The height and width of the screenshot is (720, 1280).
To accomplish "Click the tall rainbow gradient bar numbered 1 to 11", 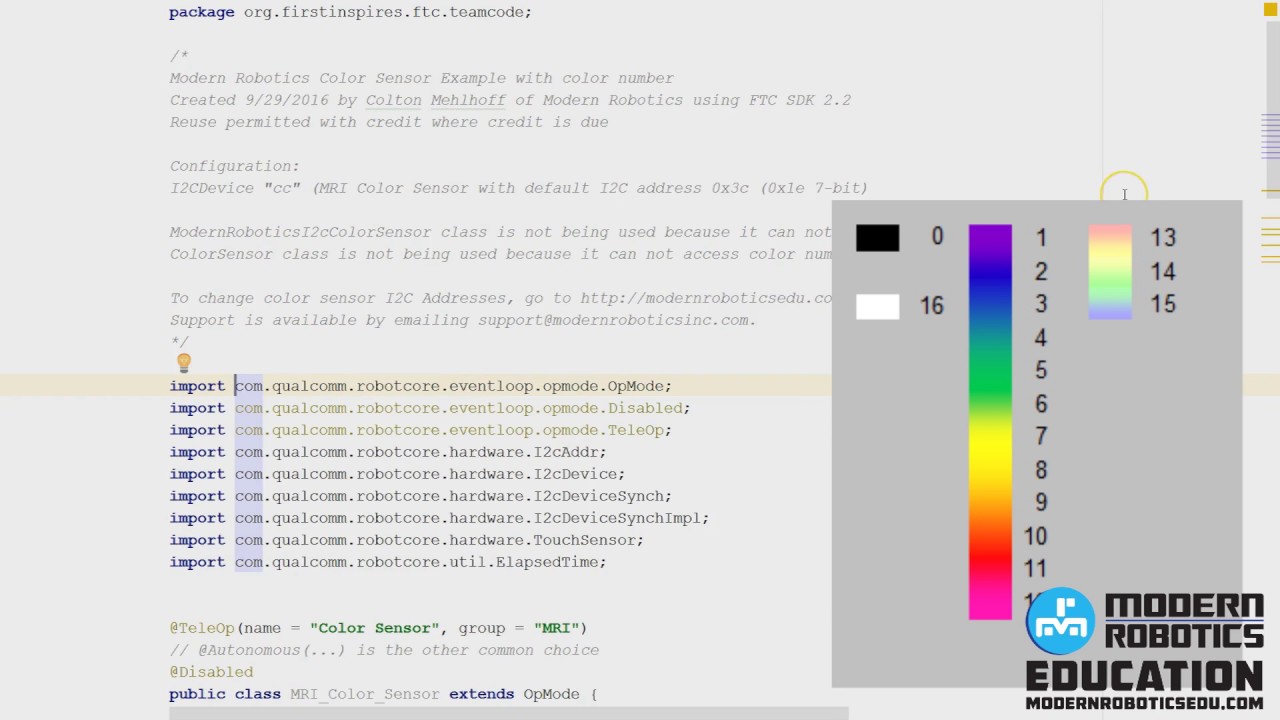I will [x=990, y=422].
